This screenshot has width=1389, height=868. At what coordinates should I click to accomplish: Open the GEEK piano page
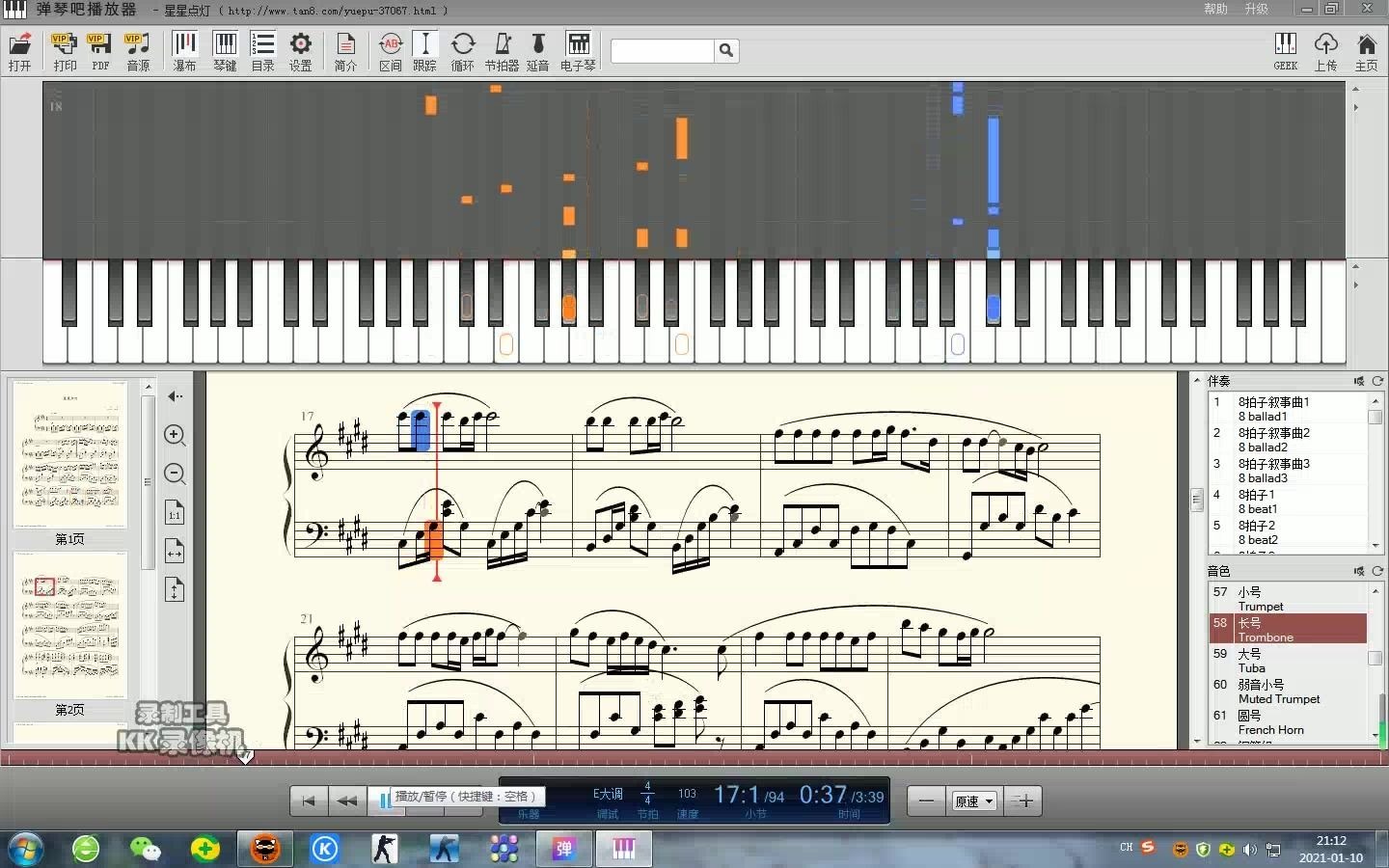pos(1286,51)
